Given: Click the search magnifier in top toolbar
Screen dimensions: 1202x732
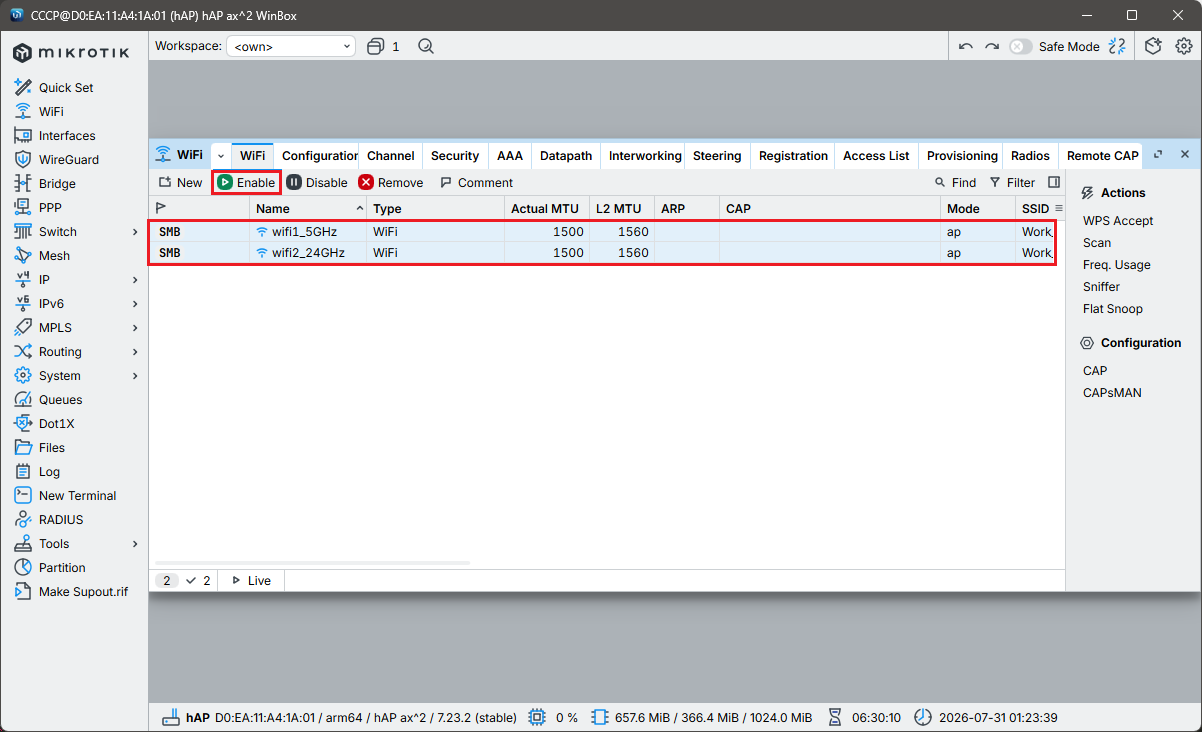Looking at the screenshot, I should tap(426, 46).
